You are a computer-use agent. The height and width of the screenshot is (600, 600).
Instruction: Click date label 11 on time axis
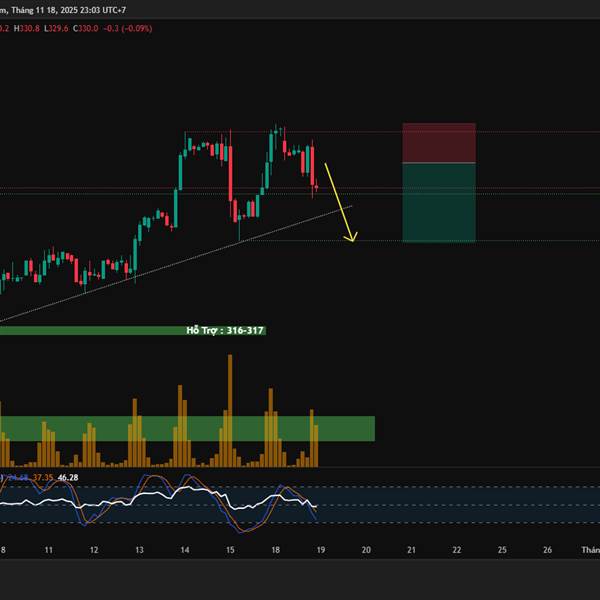click(x=49, y=550)
